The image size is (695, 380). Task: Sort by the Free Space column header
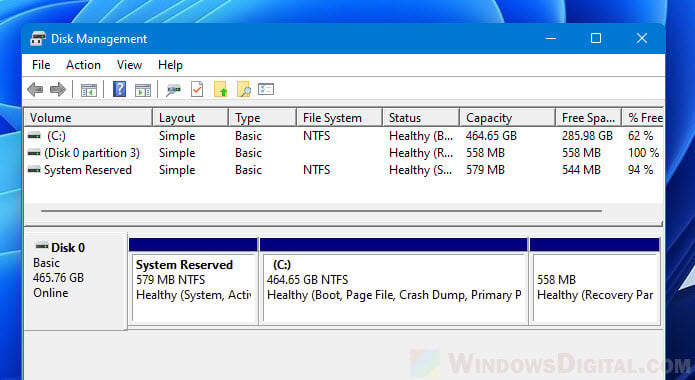[589, 118]
